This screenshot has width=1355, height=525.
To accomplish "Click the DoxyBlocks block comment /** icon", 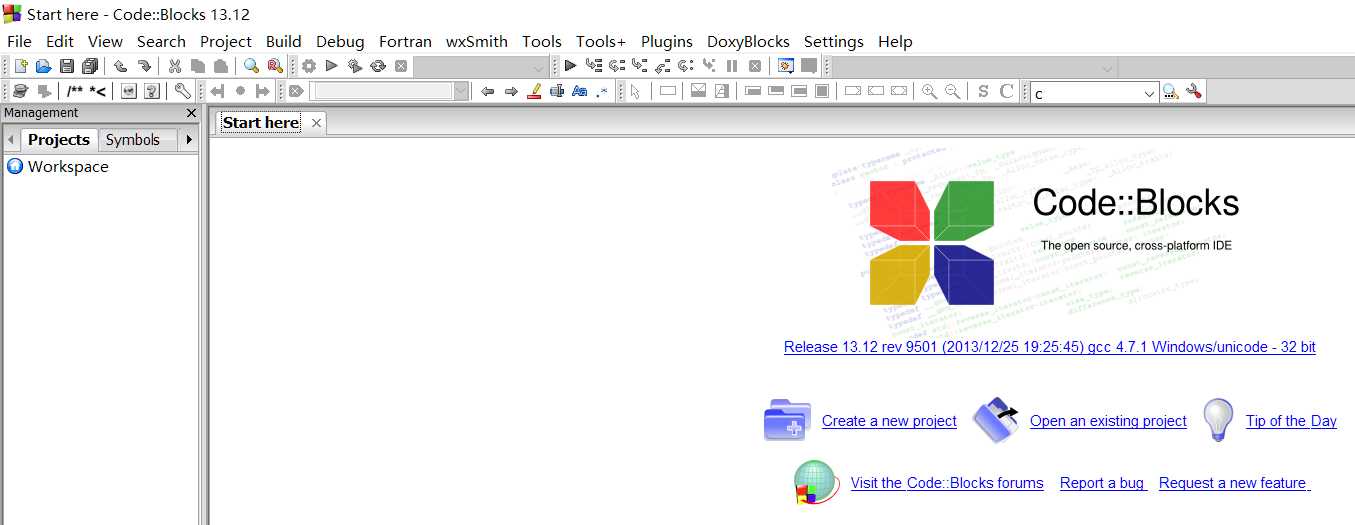I will pyautogui.click(x=75, y=91).
